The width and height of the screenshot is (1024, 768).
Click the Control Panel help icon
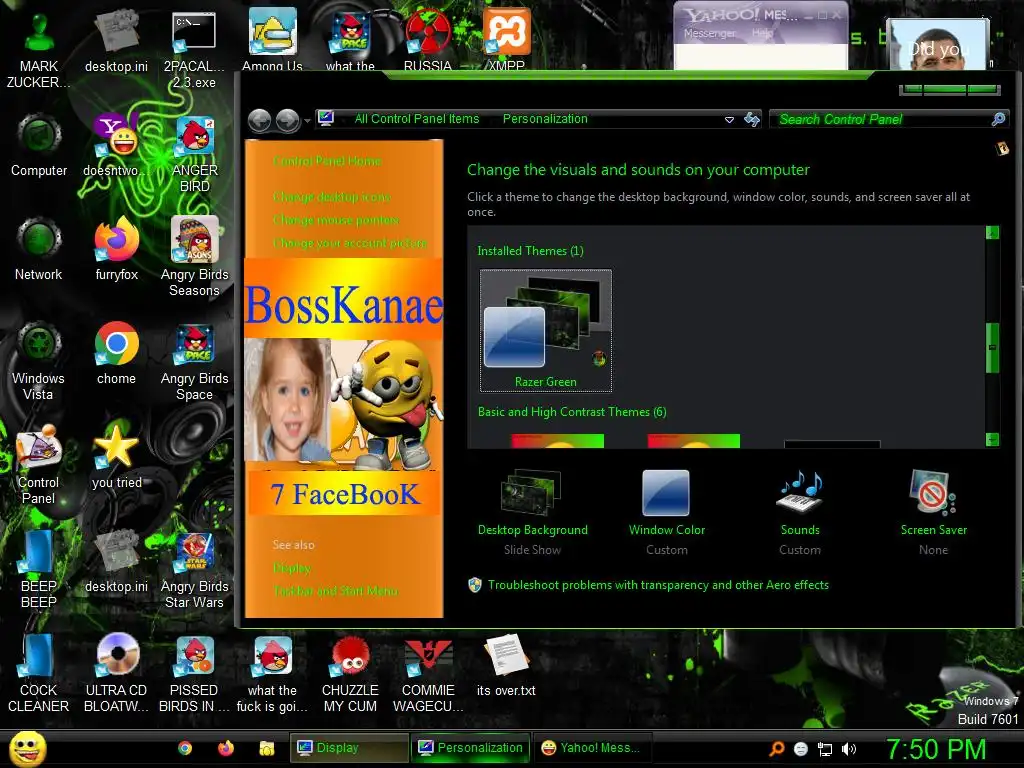[x=1002, y=149]
